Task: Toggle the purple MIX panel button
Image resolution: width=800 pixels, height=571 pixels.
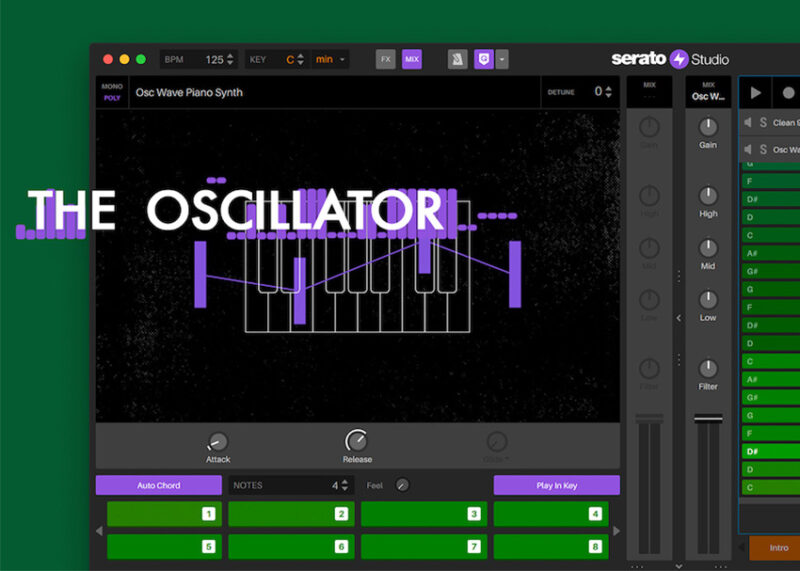Action: (x=412, y=59)
